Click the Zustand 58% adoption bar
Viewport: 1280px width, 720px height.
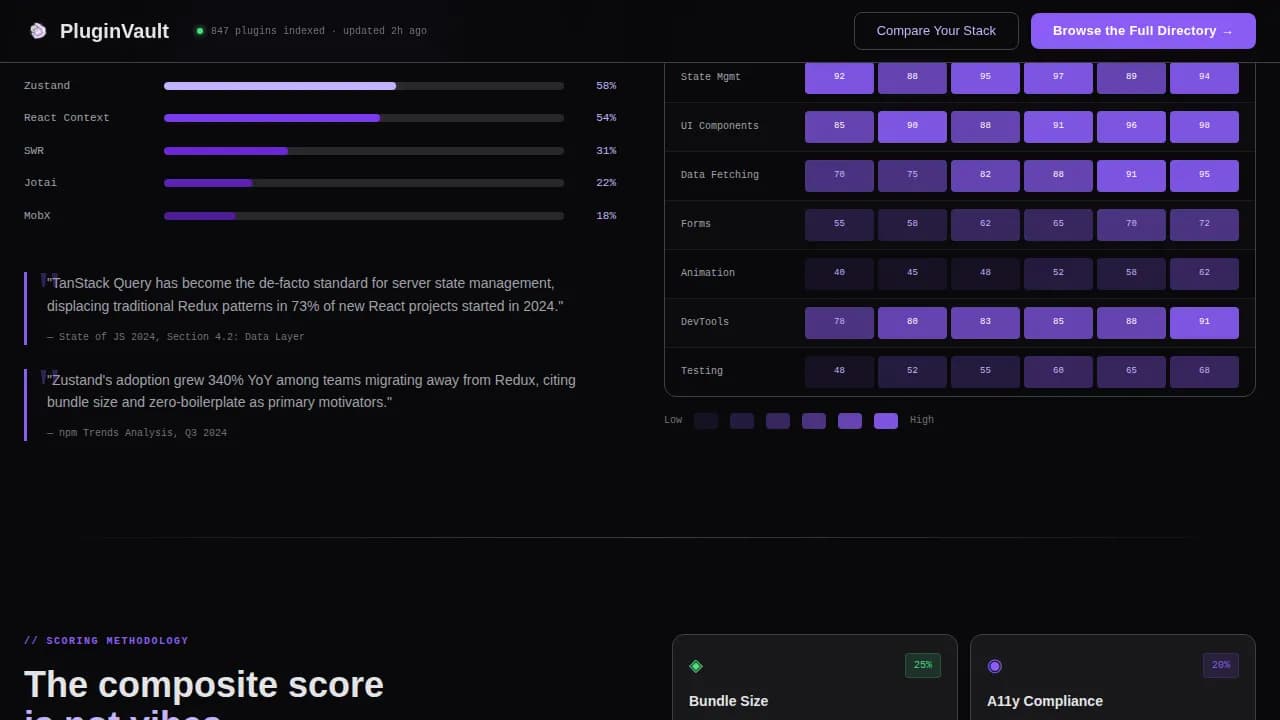click(x=364, y=86)
